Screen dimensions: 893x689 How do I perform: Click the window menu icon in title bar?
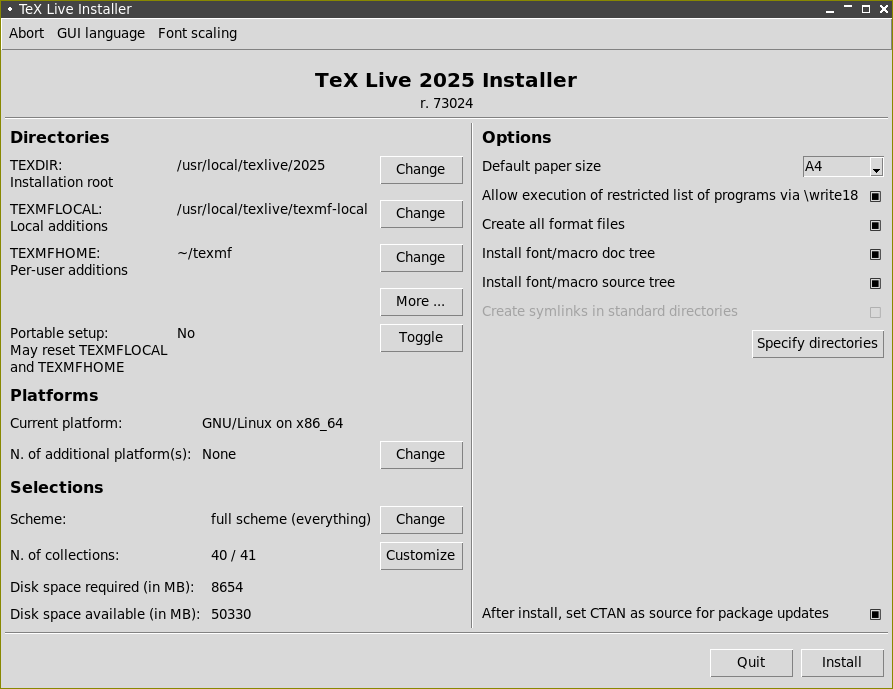tap(9, 9)
